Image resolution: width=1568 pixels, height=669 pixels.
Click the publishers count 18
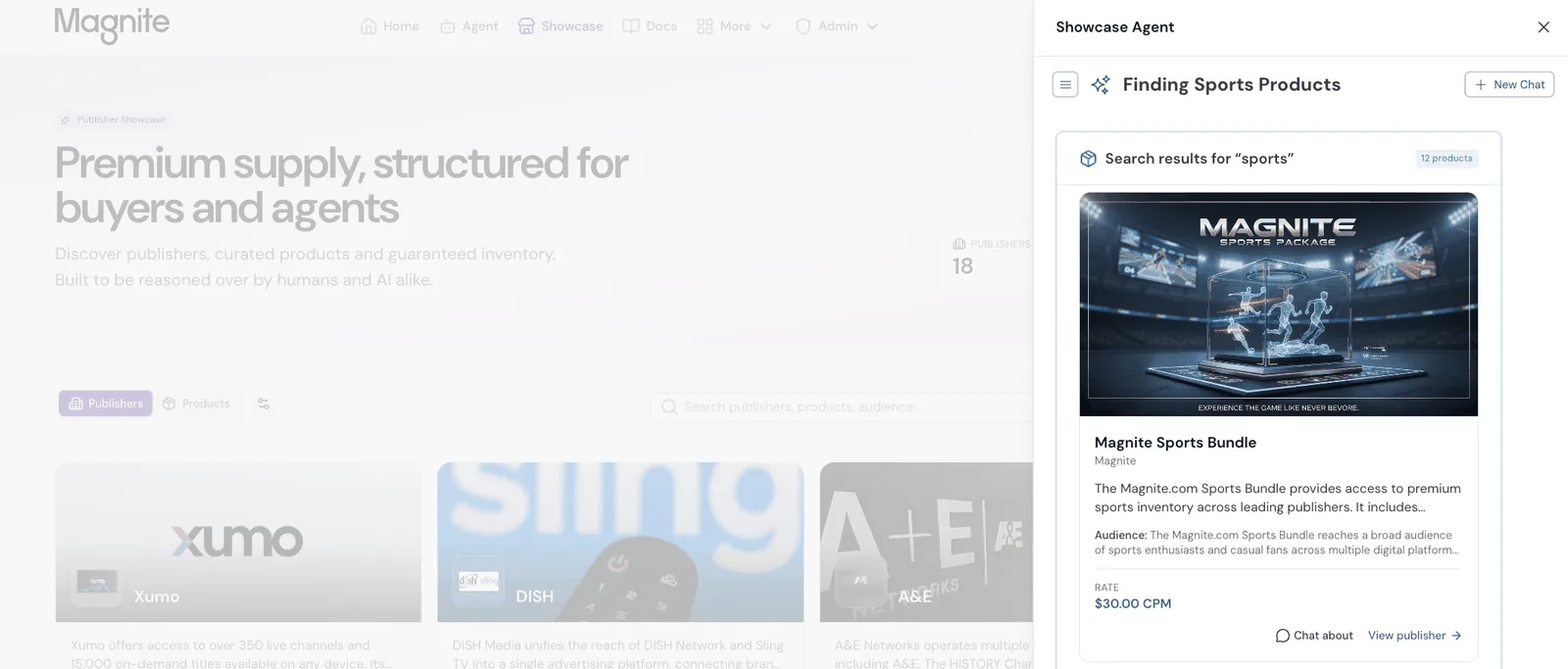[962, 266]
